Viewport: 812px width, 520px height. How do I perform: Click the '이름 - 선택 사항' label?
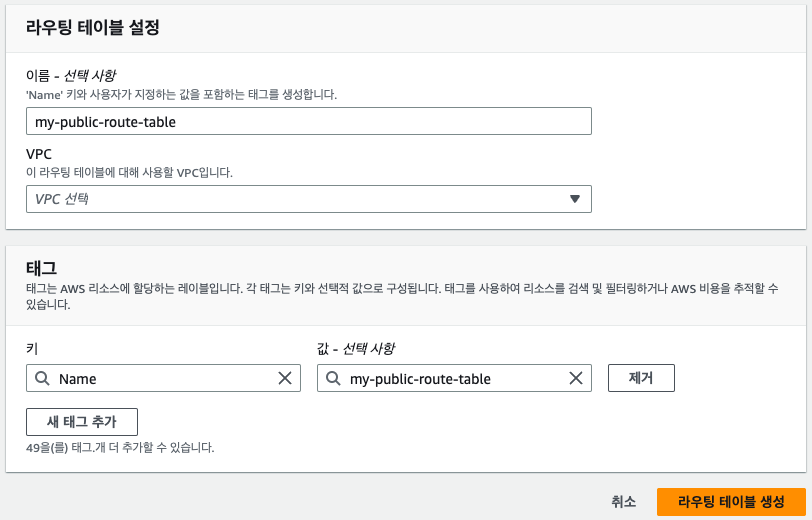click(x=71, y=76)
